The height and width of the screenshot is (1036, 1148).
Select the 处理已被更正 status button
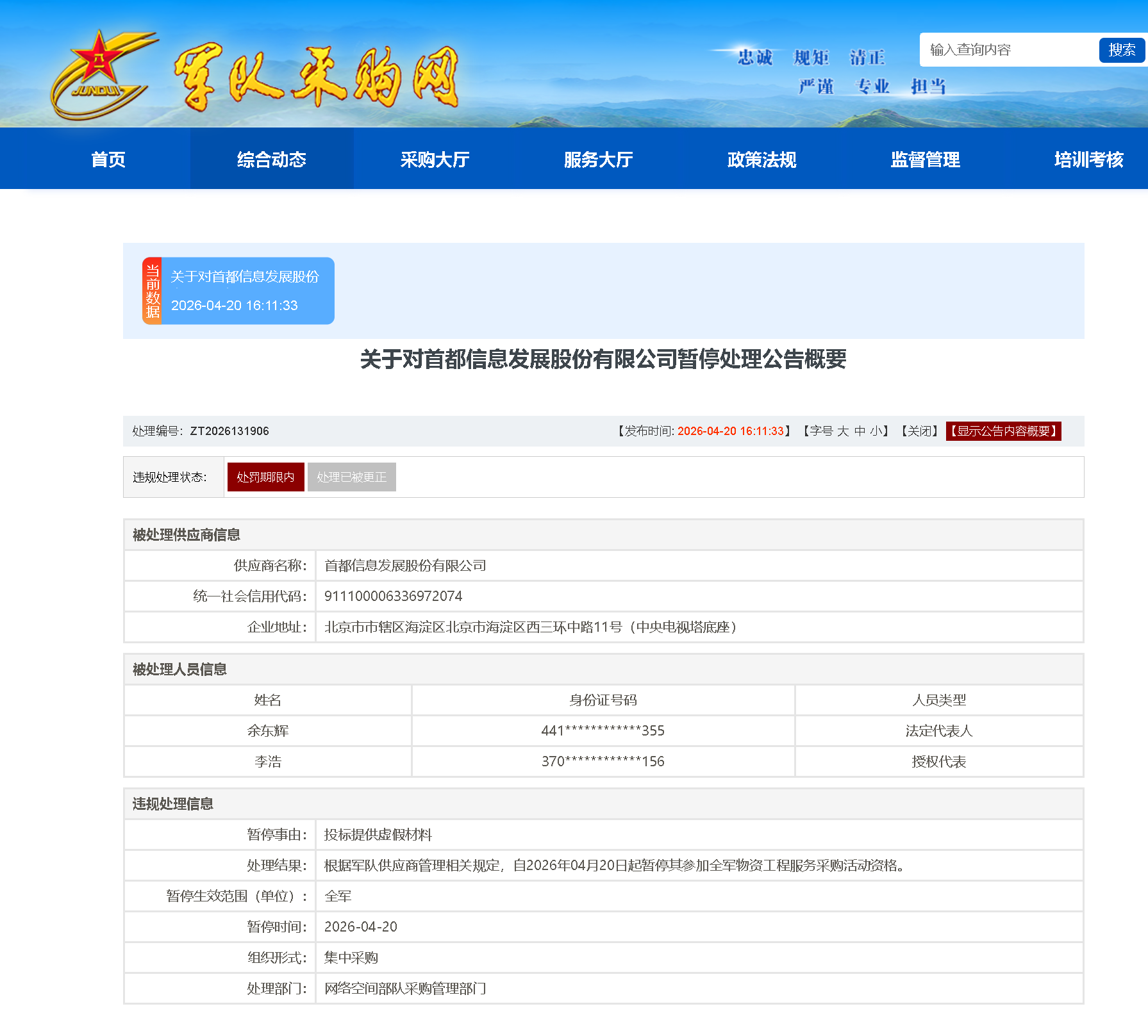pyautogui.click(x=351, y=477)
